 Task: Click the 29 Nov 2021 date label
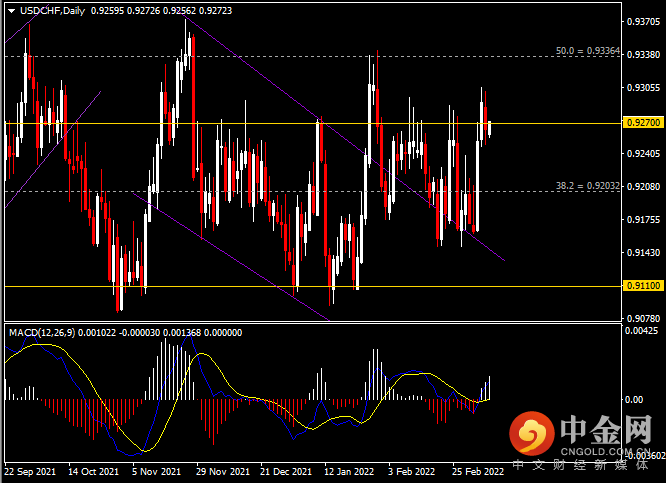point(222,470)
